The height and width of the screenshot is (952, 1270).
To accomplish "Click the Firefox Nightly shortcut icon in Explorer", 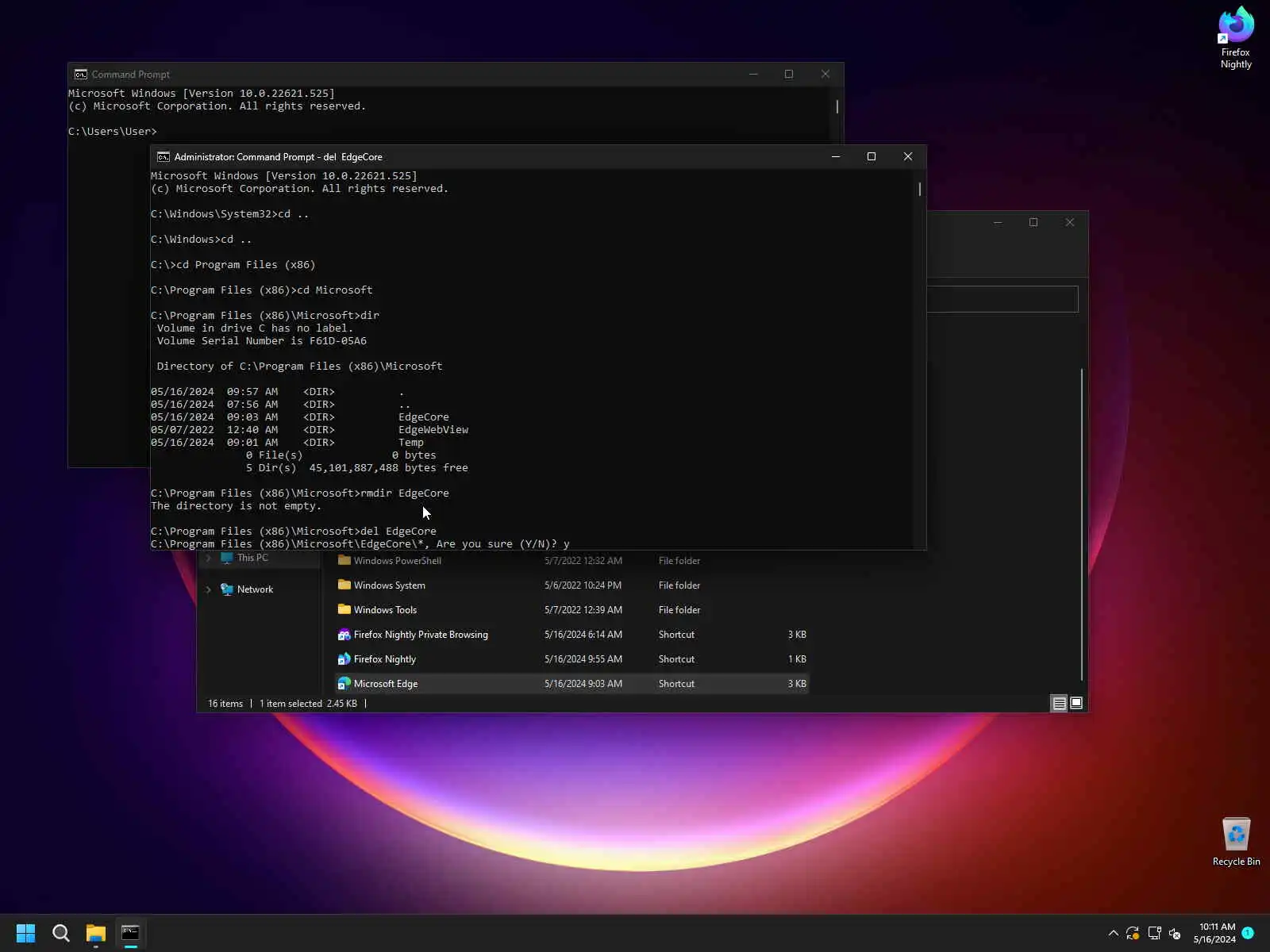I will (344, 659).
